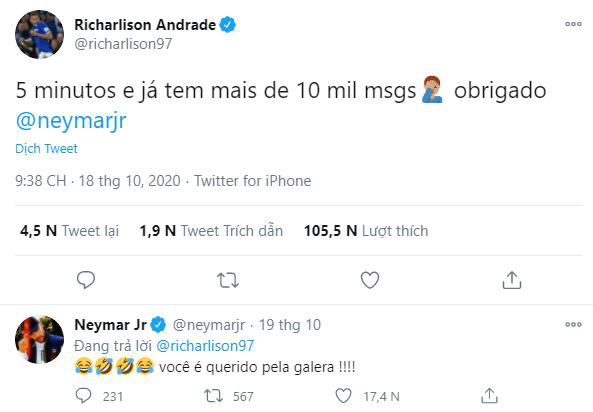The image size is (593, 412).
Task: View the 1,9 N Tweet Trích dẫn
Action: [x=211, y=231]
